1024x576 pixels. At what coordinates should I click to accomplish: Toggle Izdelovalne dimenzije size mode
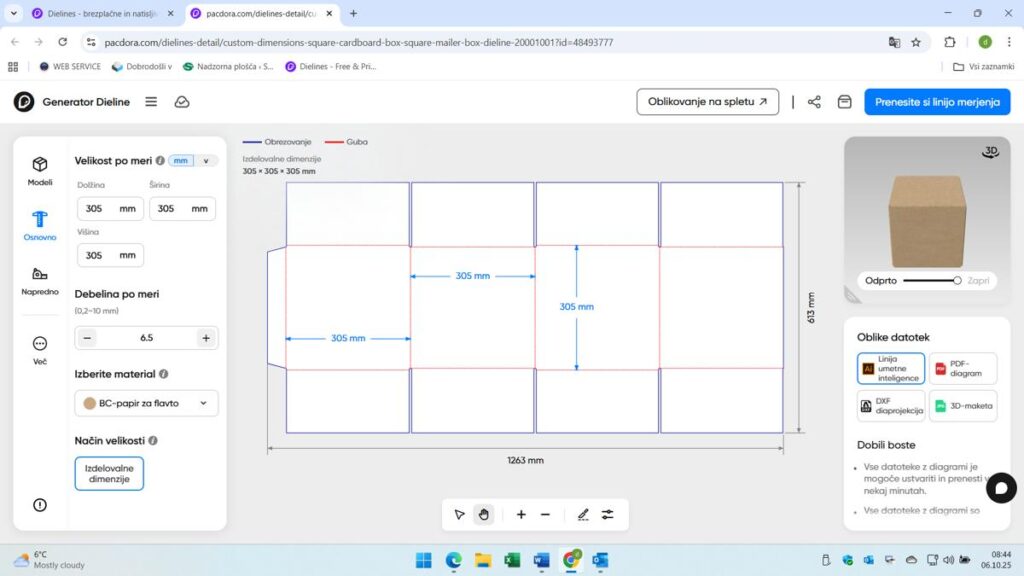point(109,473)
